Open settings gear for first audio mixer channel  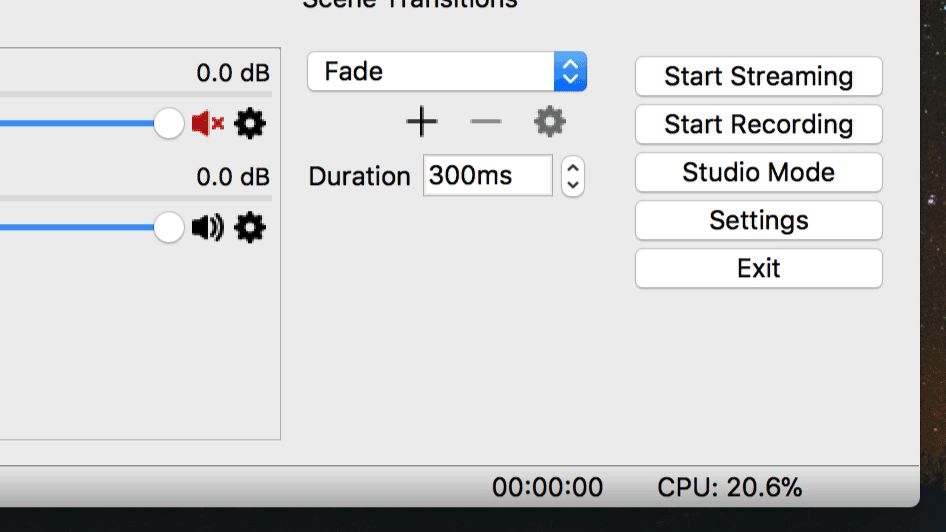pyautogui.click(x=250, y=124)
